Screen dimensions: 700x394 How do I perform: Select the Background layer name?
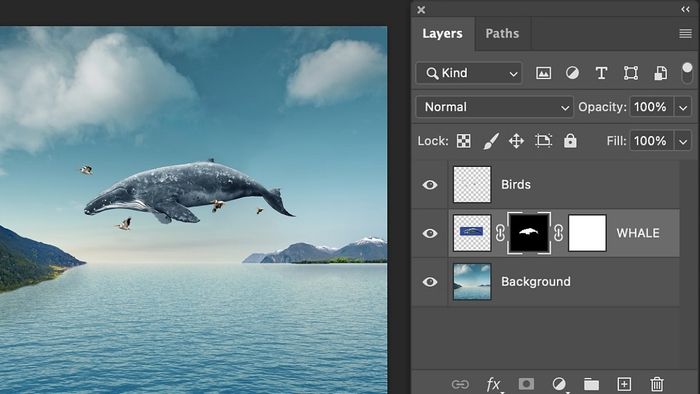tap(536, 282)
